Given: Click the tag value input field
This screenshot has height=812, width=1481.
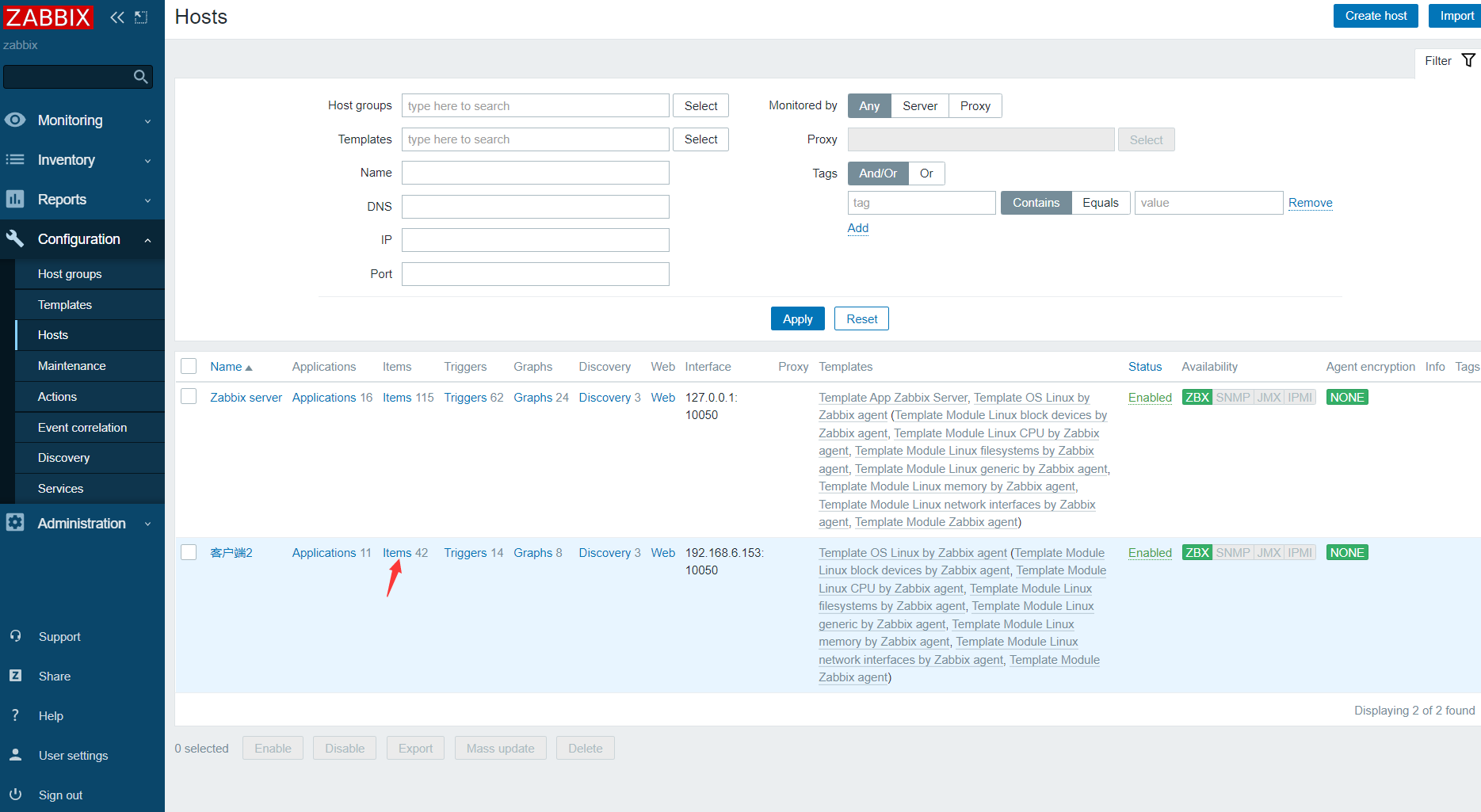Looking at the screenshot, I should coord(1208,203).
